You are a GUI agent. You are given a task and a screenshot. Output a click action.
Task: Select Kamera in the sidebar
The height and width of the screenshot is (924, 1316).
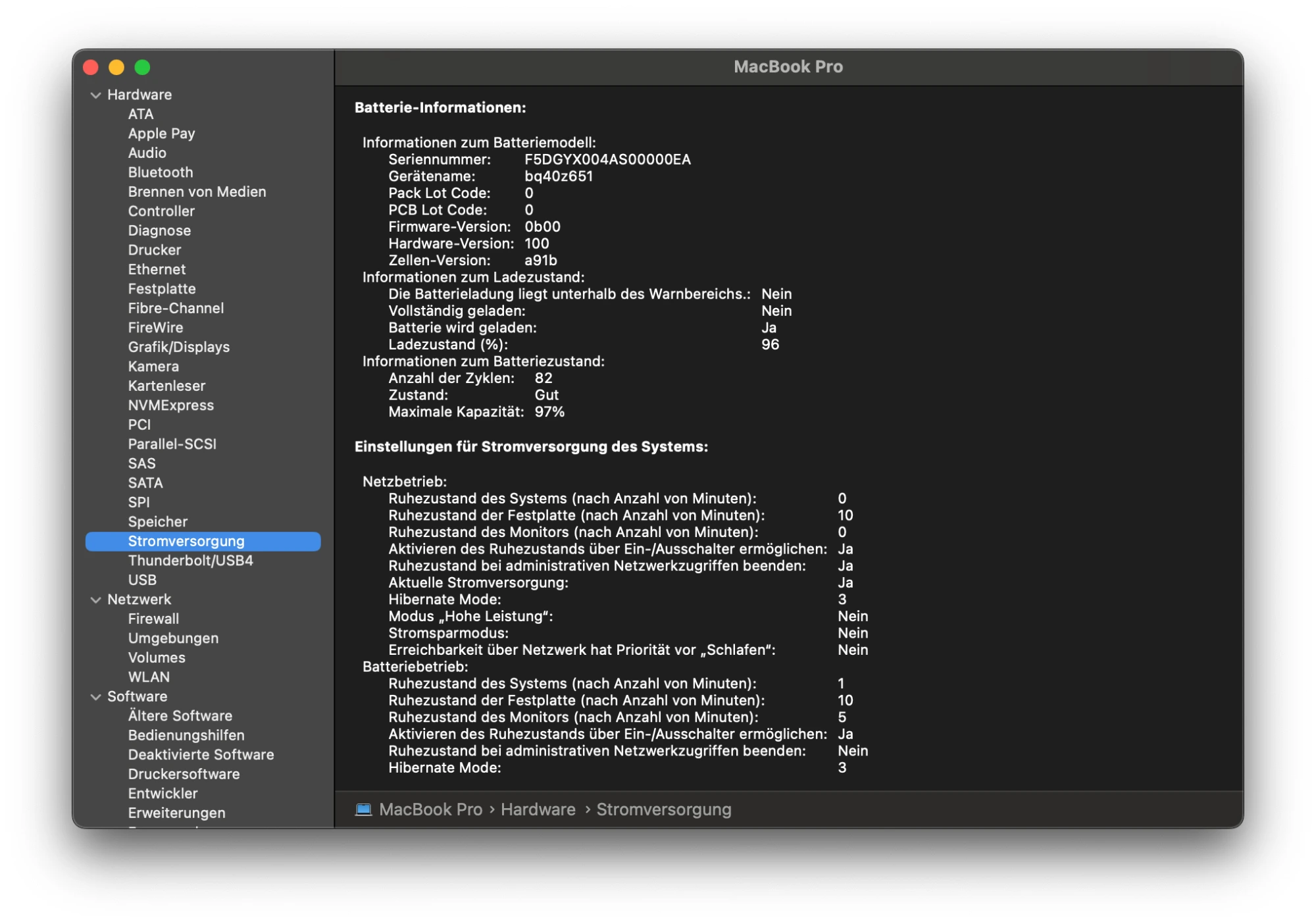coord(153,367)
